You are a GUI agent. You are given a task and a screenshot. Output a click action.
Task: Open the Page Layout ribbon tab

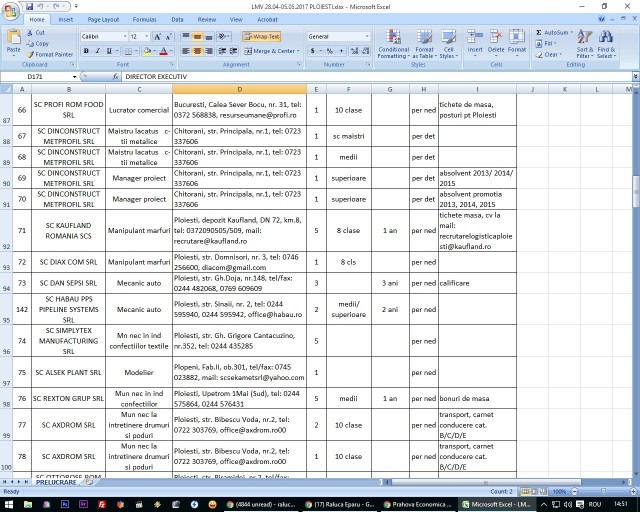[x=103, y=19]
